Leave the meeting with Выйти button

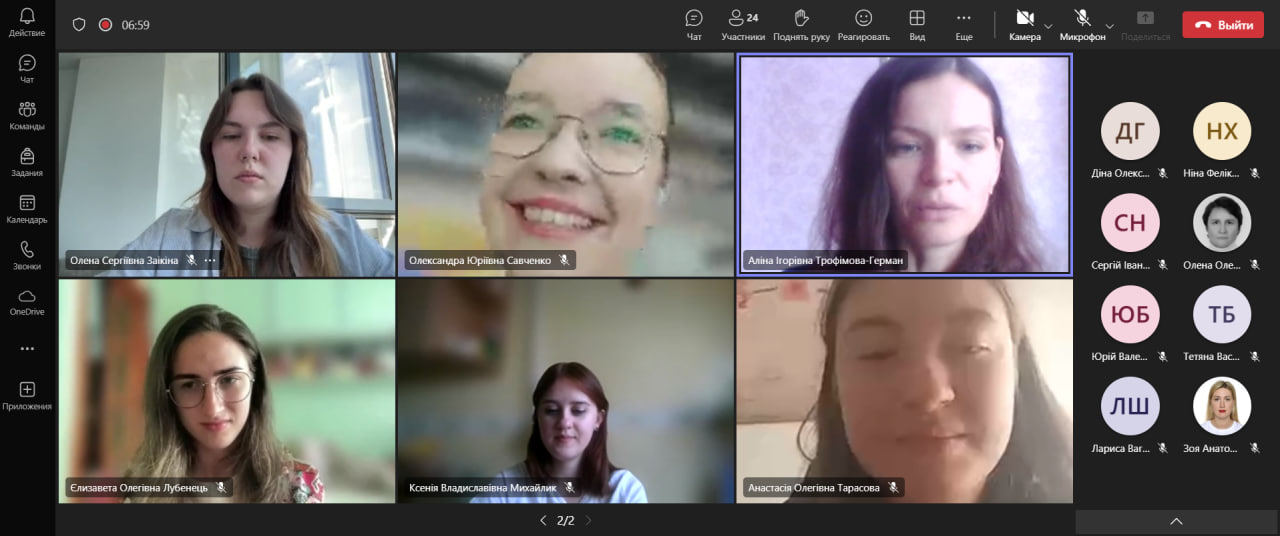tap(1222, 25)
